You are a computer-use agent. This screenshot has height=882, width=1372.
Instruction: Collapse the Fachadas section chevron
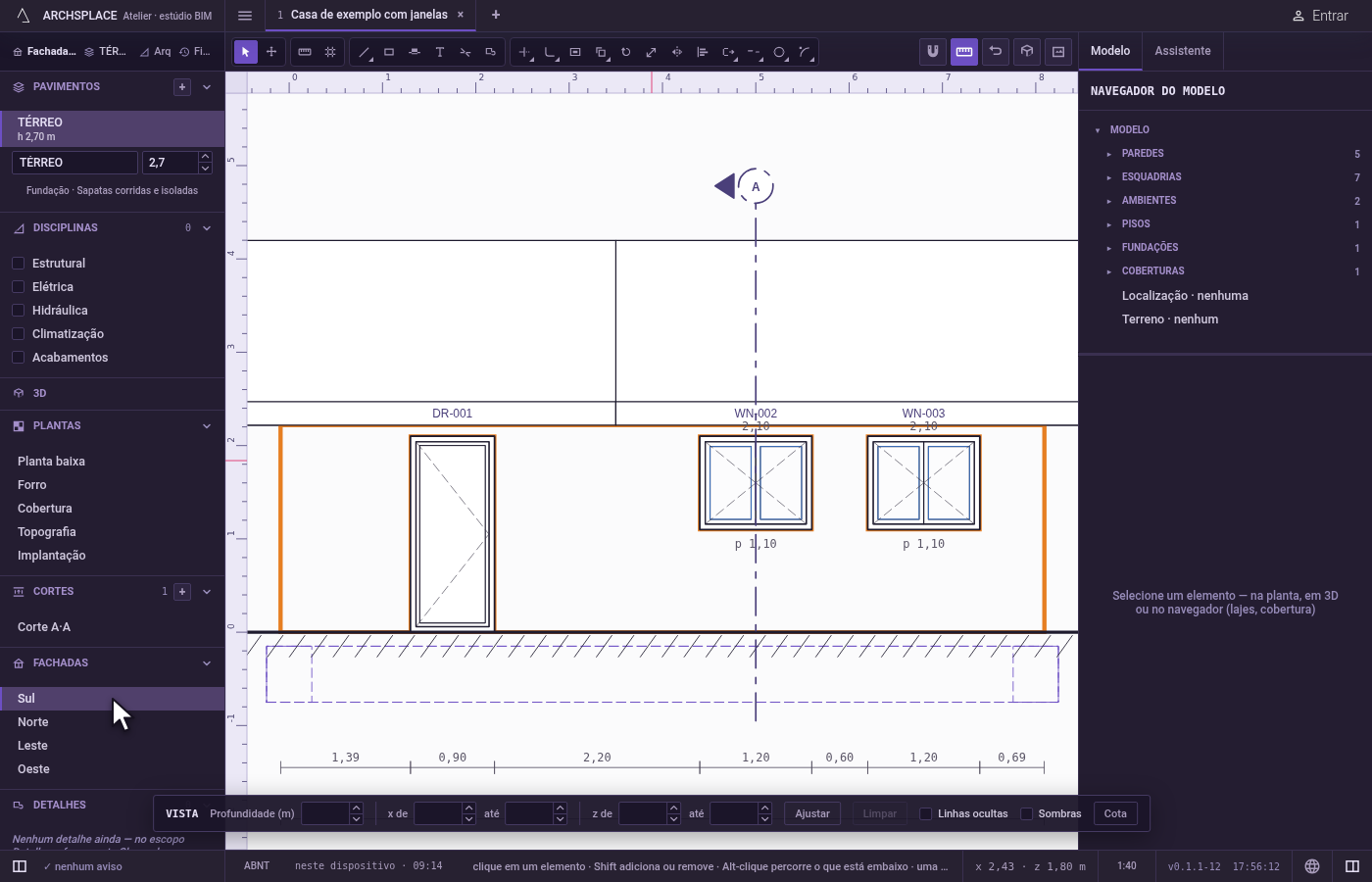(x=207, y=663)
